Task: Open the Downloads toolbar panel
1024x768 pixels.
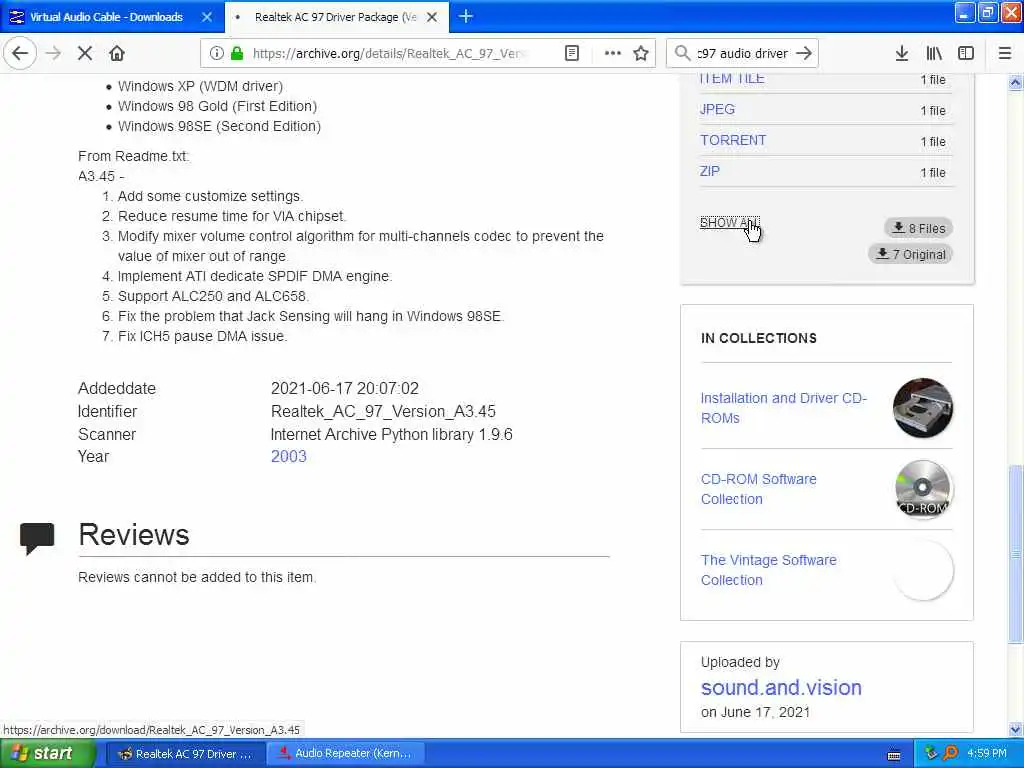Action: (901, 53)
